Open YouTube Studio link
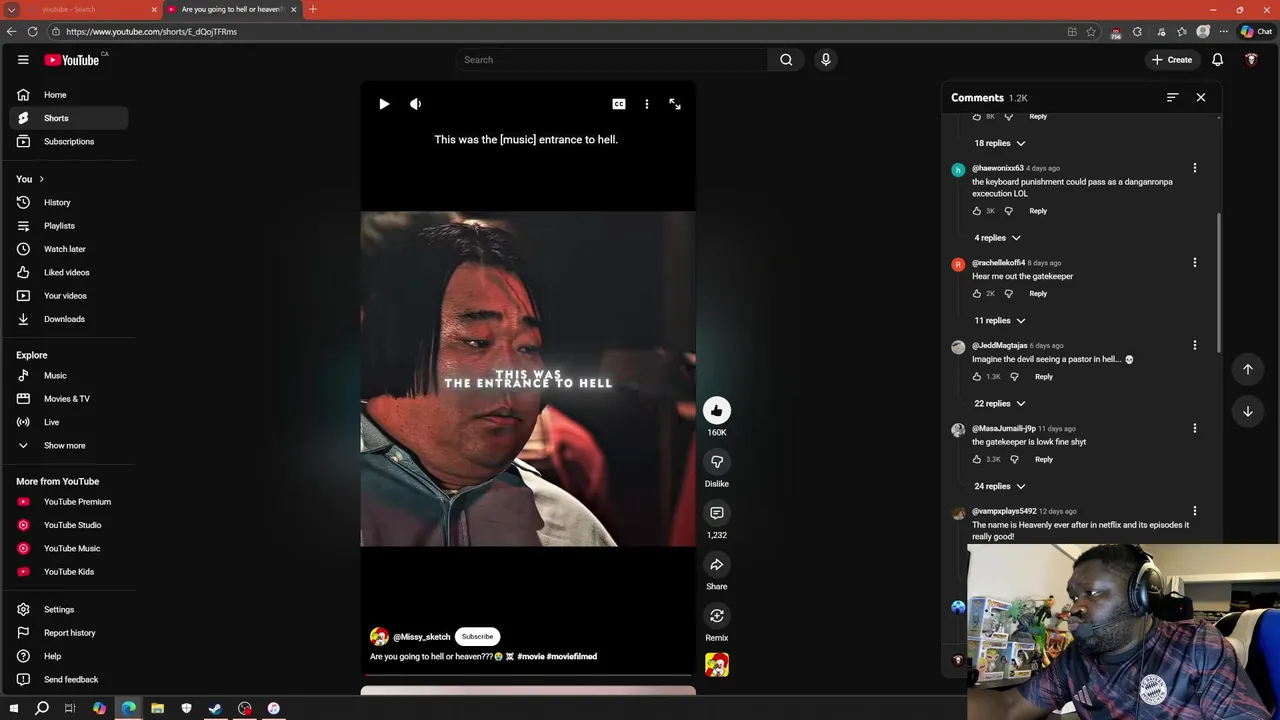 [x=69, y=525]
